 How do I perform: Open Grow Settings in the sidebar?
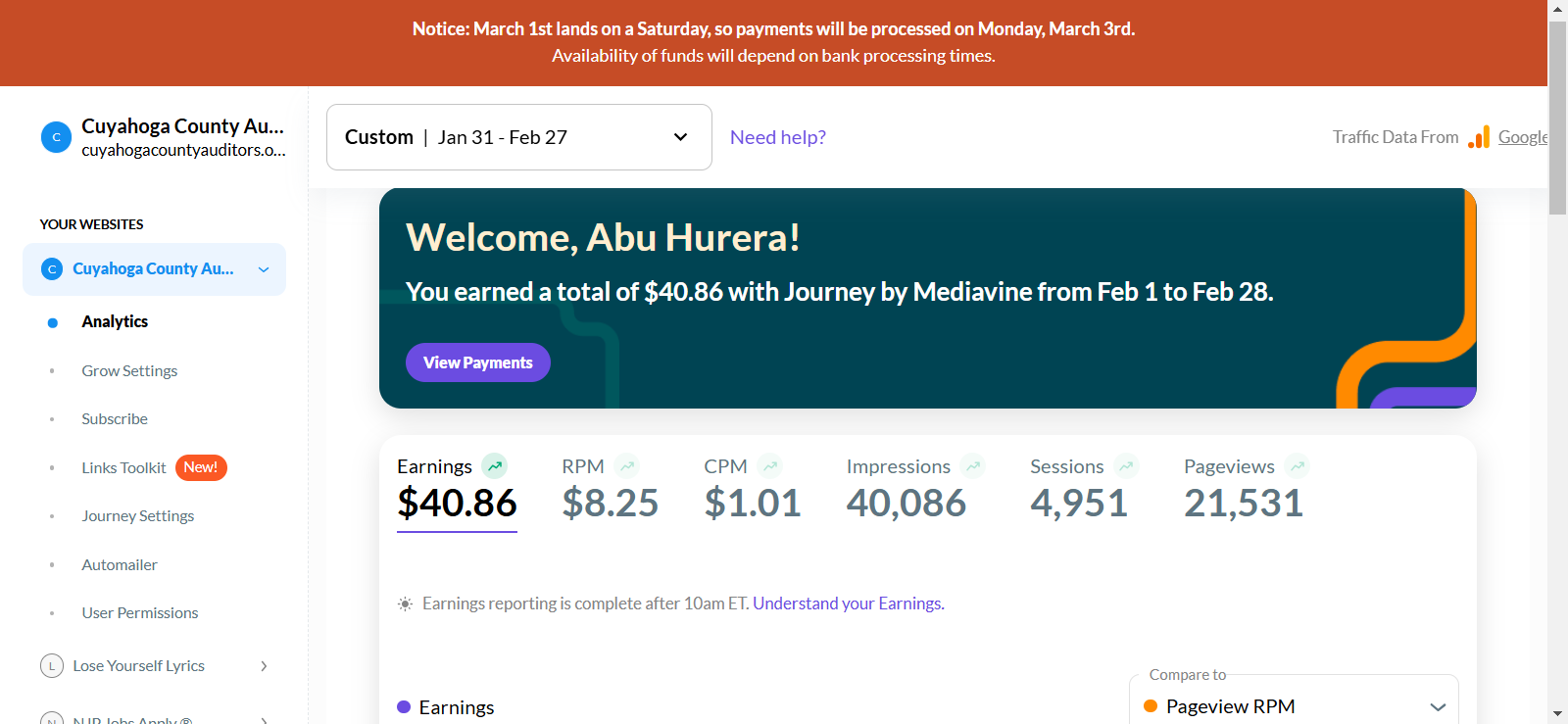tap(129, 370)
